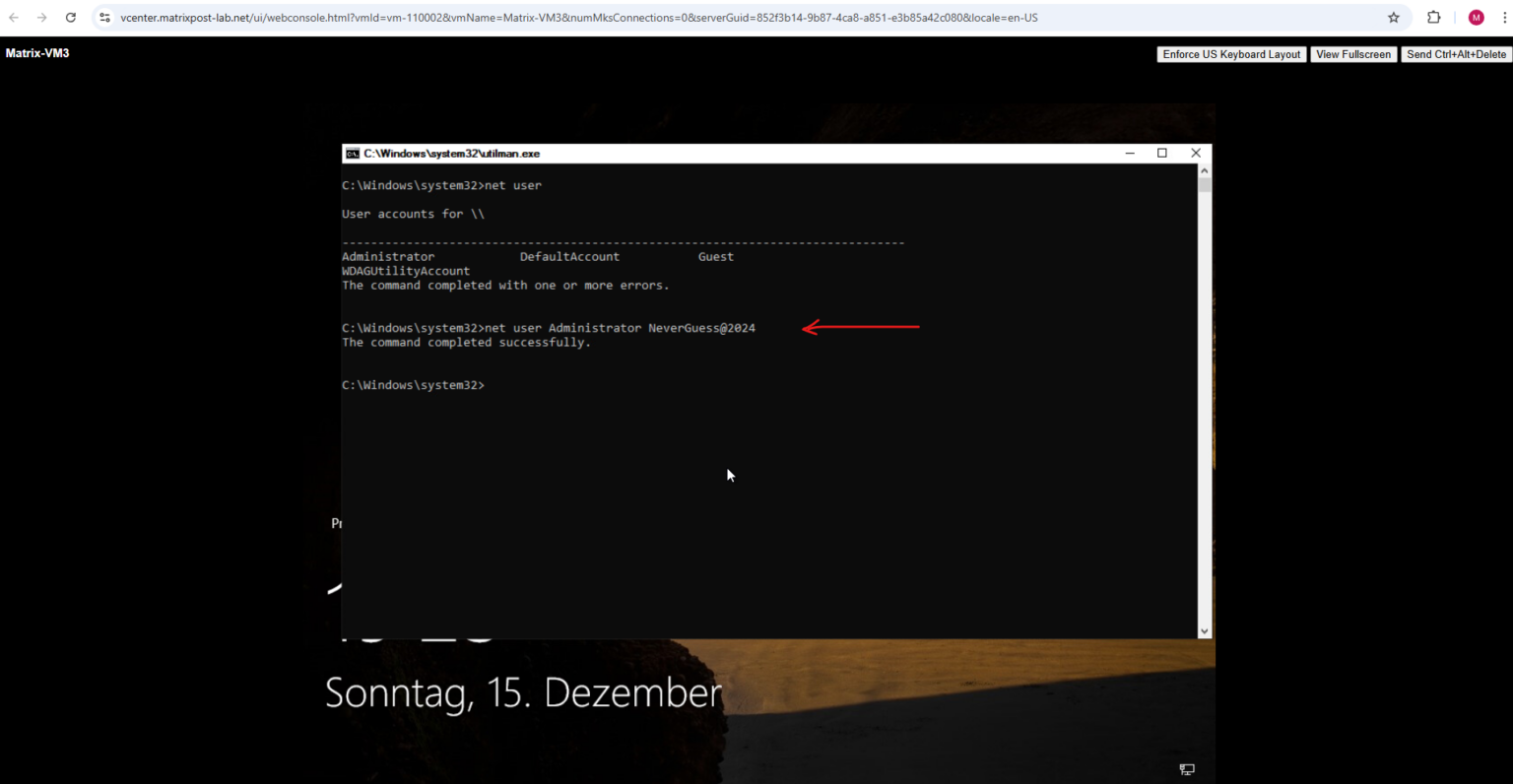Viewport: 1513px width, 784px height.
Task: Toggle fullscreen via View Fullscreen
Action: (x=1353, y=54)
